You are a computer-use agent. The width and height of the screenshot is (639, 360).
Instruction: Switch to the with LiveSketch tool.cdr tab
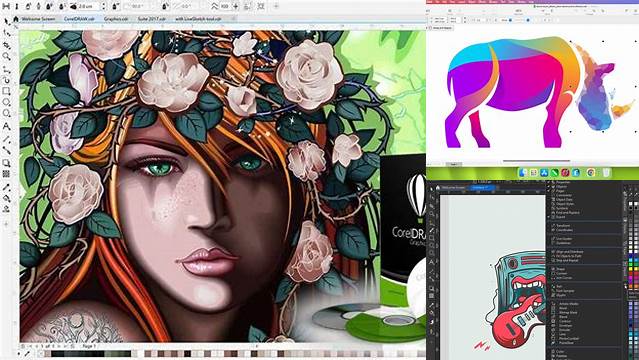(198, 19)
